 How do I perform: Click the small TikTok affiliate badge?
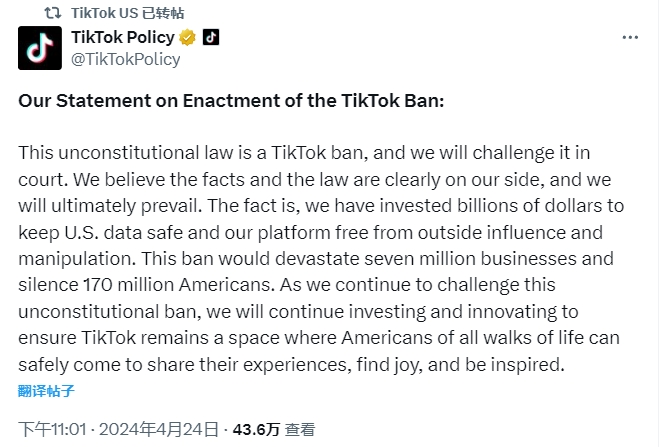210,38
